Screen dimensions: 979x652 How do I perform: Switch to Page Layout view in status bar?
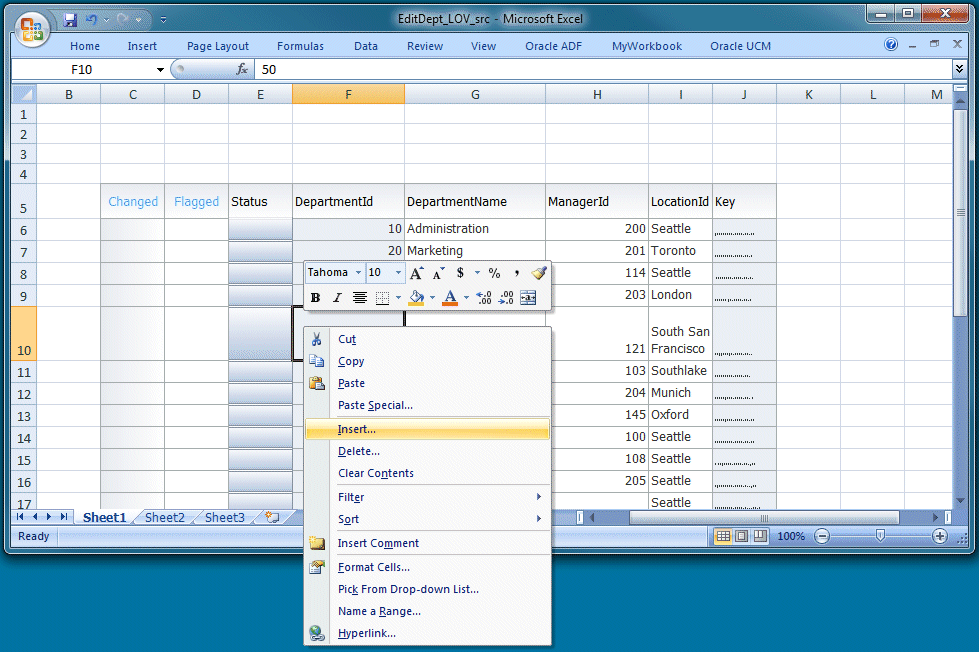[742, 536]
